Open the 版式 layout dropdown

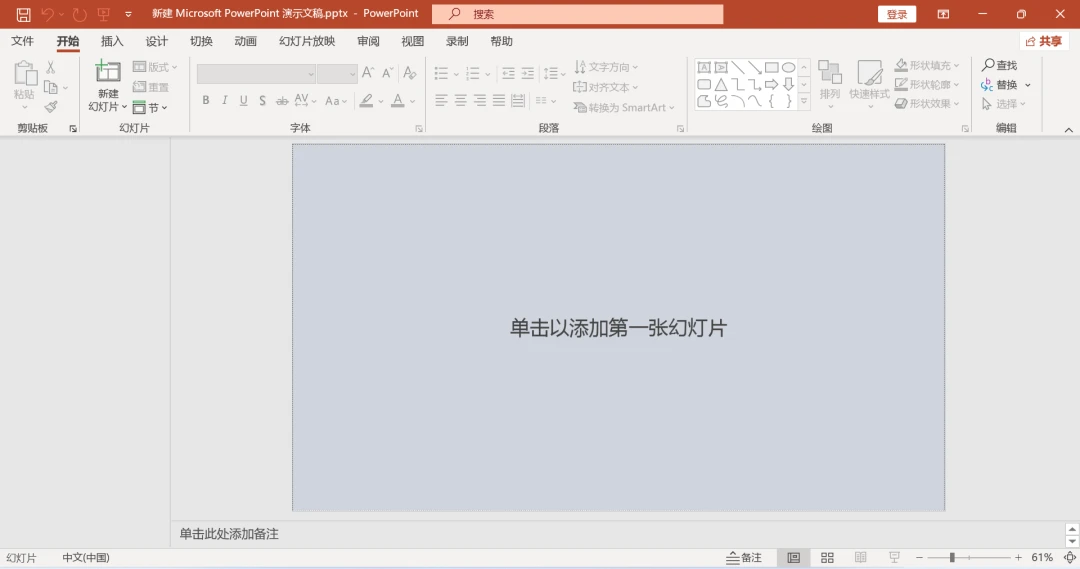(x=155, y=67)
